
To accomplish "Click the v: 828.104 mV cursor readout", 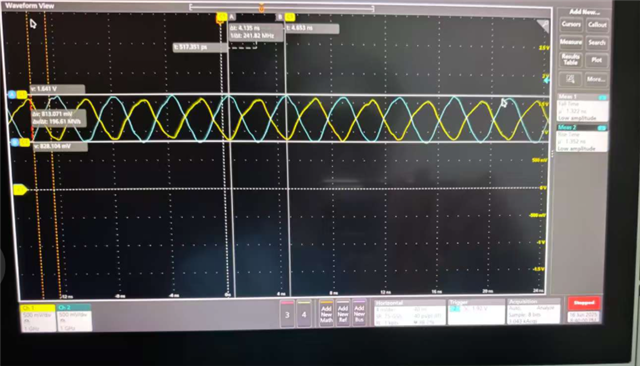I will click(x=60, y=146).
